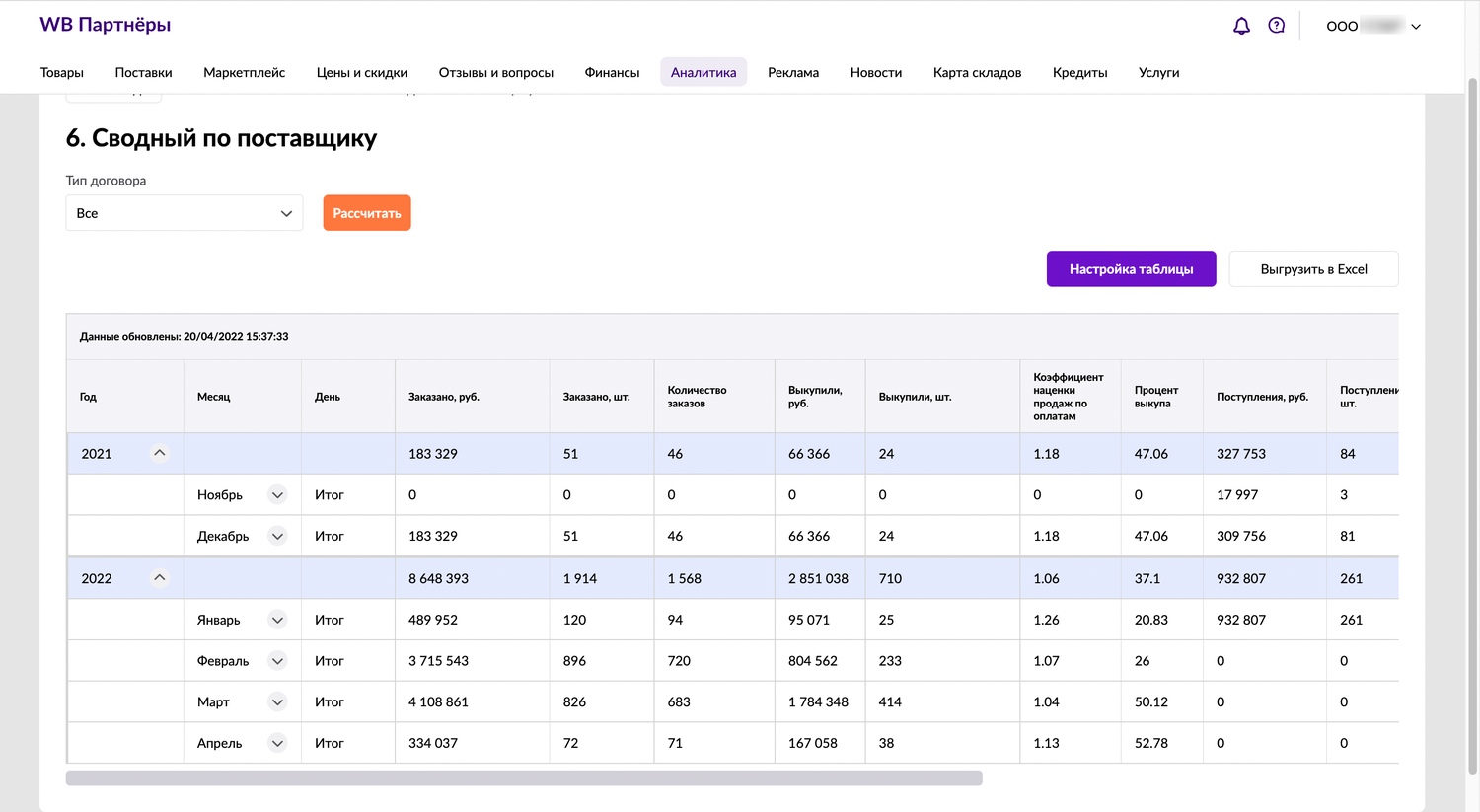Screen dimensions: 1480x812
Task: Open the Тип договора dropdown
Action: pos(185,213)
